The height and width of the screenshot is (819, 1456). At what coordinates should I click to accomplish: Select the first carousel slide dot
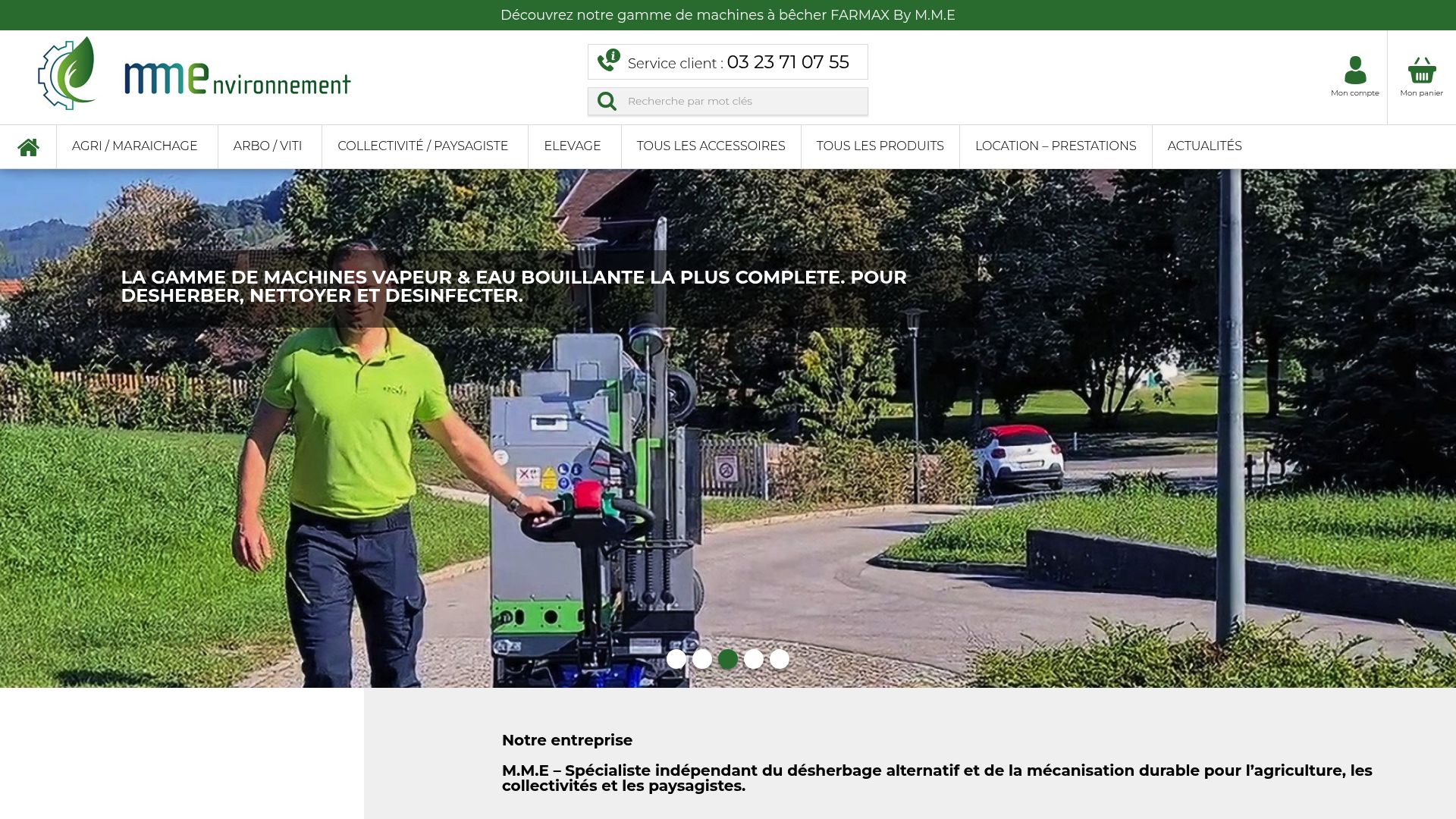tap(676, 660)
